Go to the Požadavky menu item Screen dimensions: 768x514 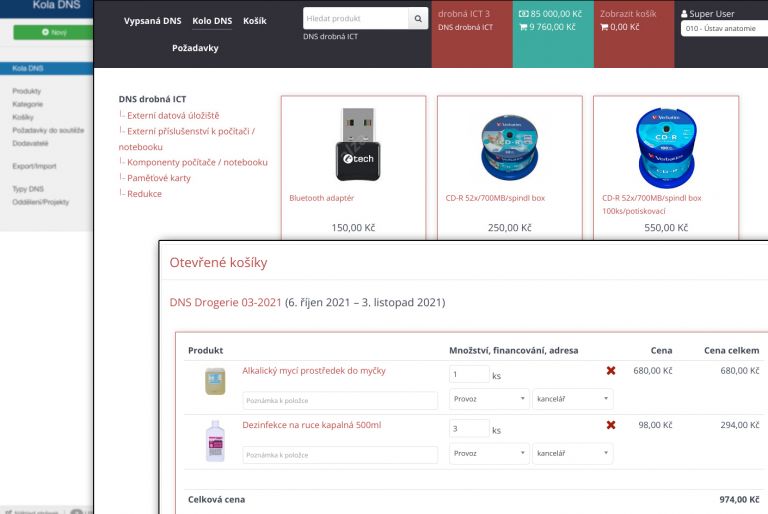195,48
